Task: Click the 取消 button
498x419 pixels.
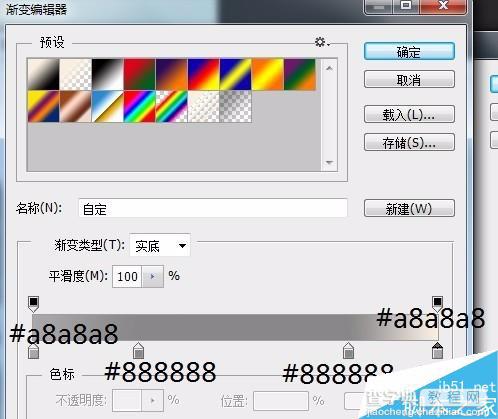Action: (409, 79)
